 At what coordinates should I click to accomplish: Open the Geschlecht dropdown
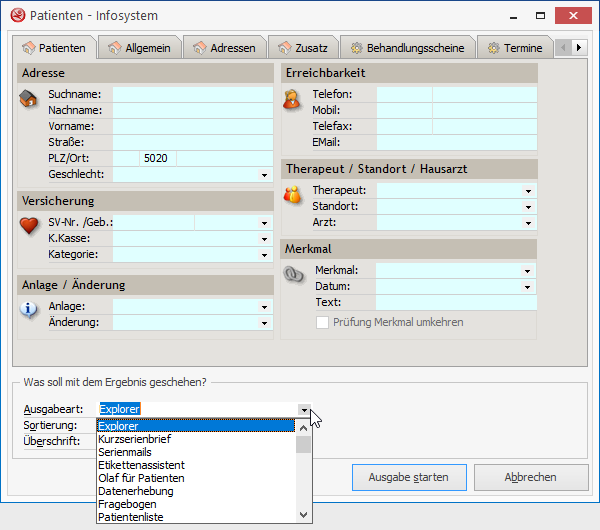click(x=265, y=175)
